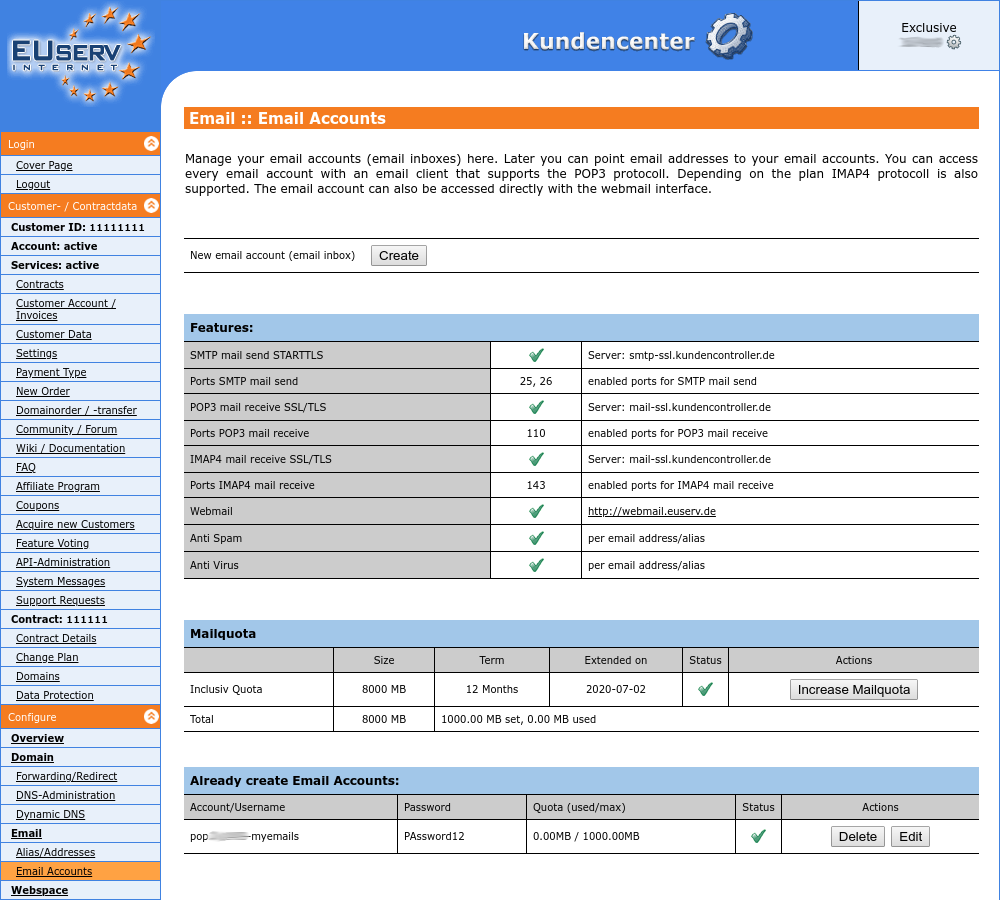Visit the Community / Forum link
Image resolution: width=1000 pixels, height=900 pixels.
coord(66,429)
